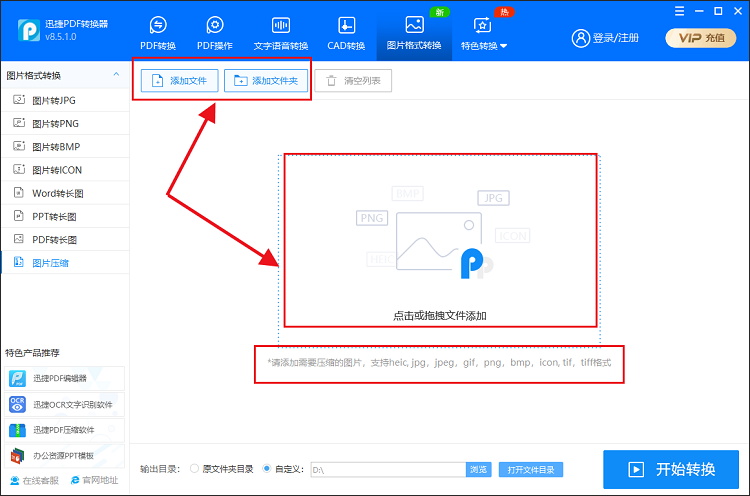
Task: Open the PDF转换 section
Action: 158,33
